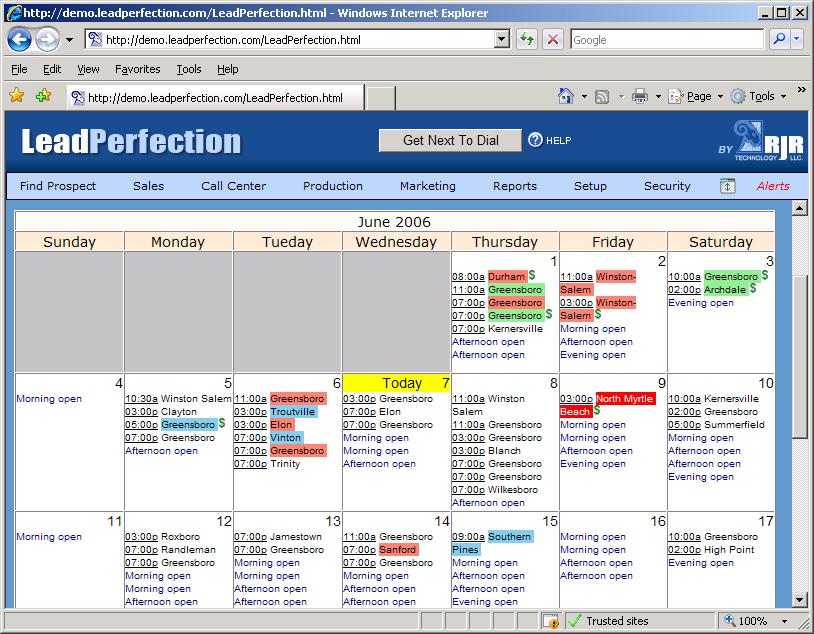Click the yellow Today 7 cell header
Viewport: 814px width, 634px height.
pyautogui.click(x=396, y=383)
